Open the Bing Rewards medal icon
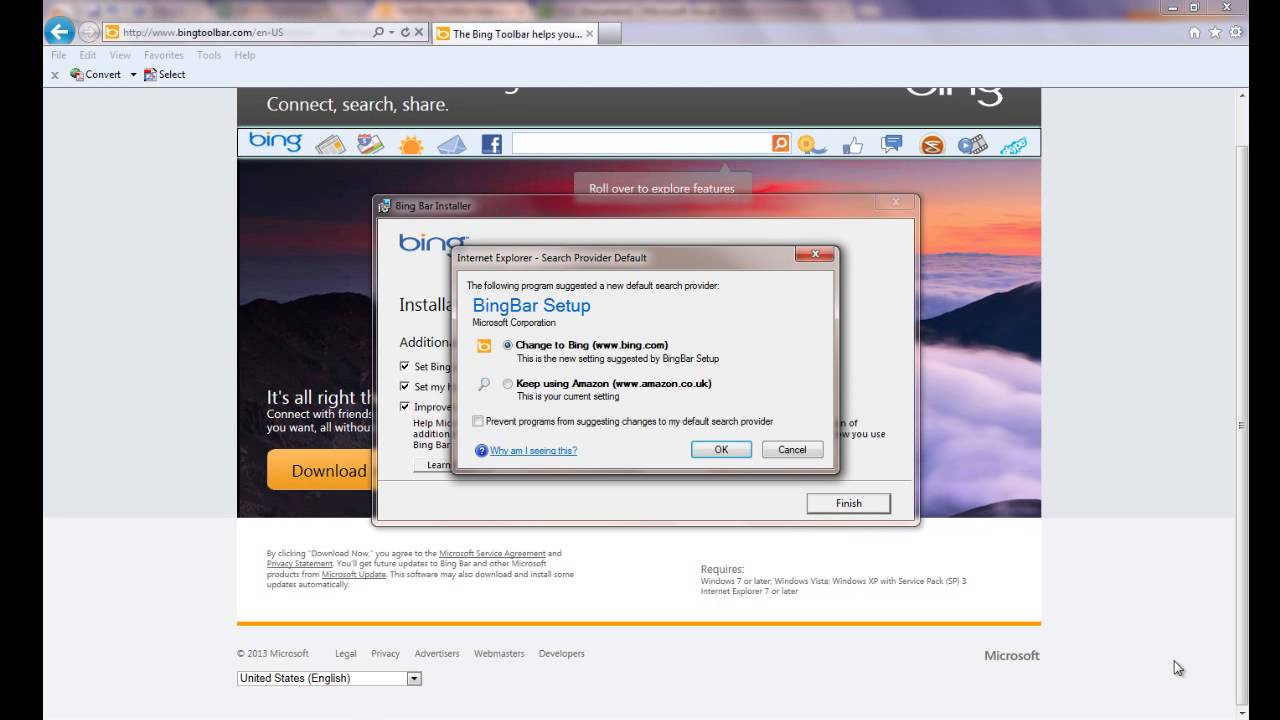Screen dimensions: 1280x720 [811, 145]
